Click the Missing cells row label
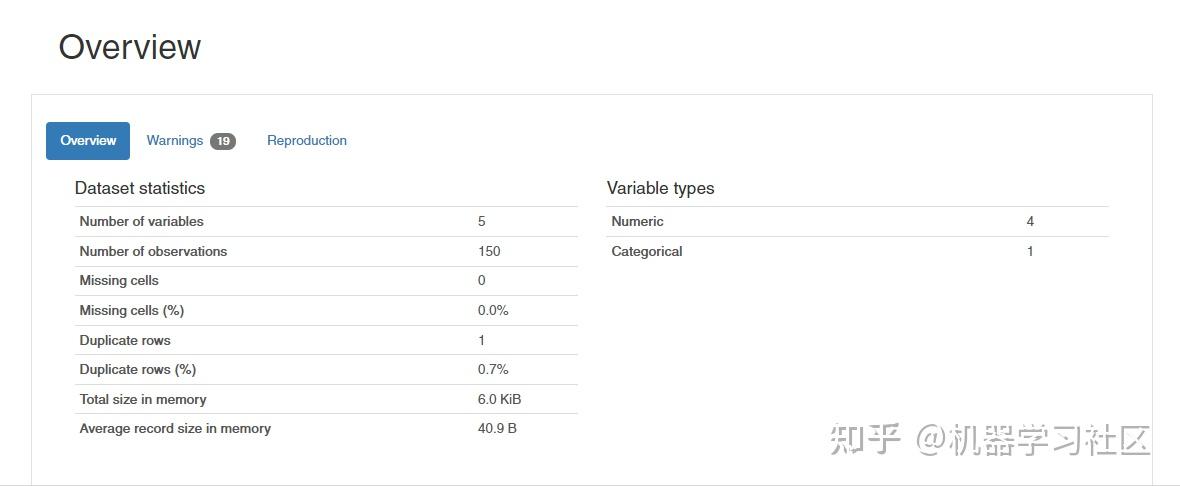Image resolution: width=1180 pixels, height=486 pixels. click(119, 281)
